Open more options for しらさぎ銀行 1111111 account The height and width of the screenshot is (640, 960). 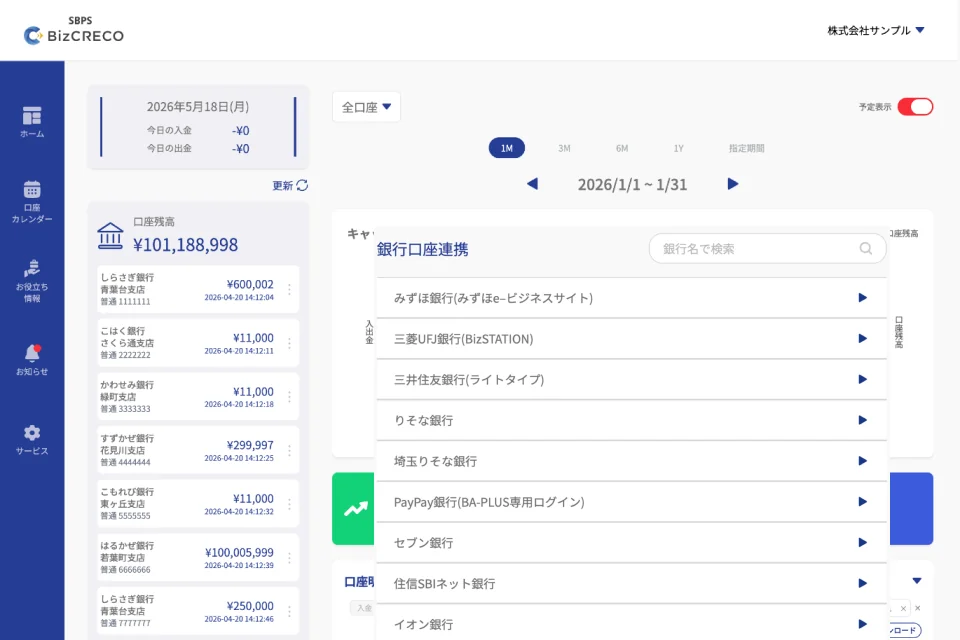pyautogui.click(x=289, y=289)
